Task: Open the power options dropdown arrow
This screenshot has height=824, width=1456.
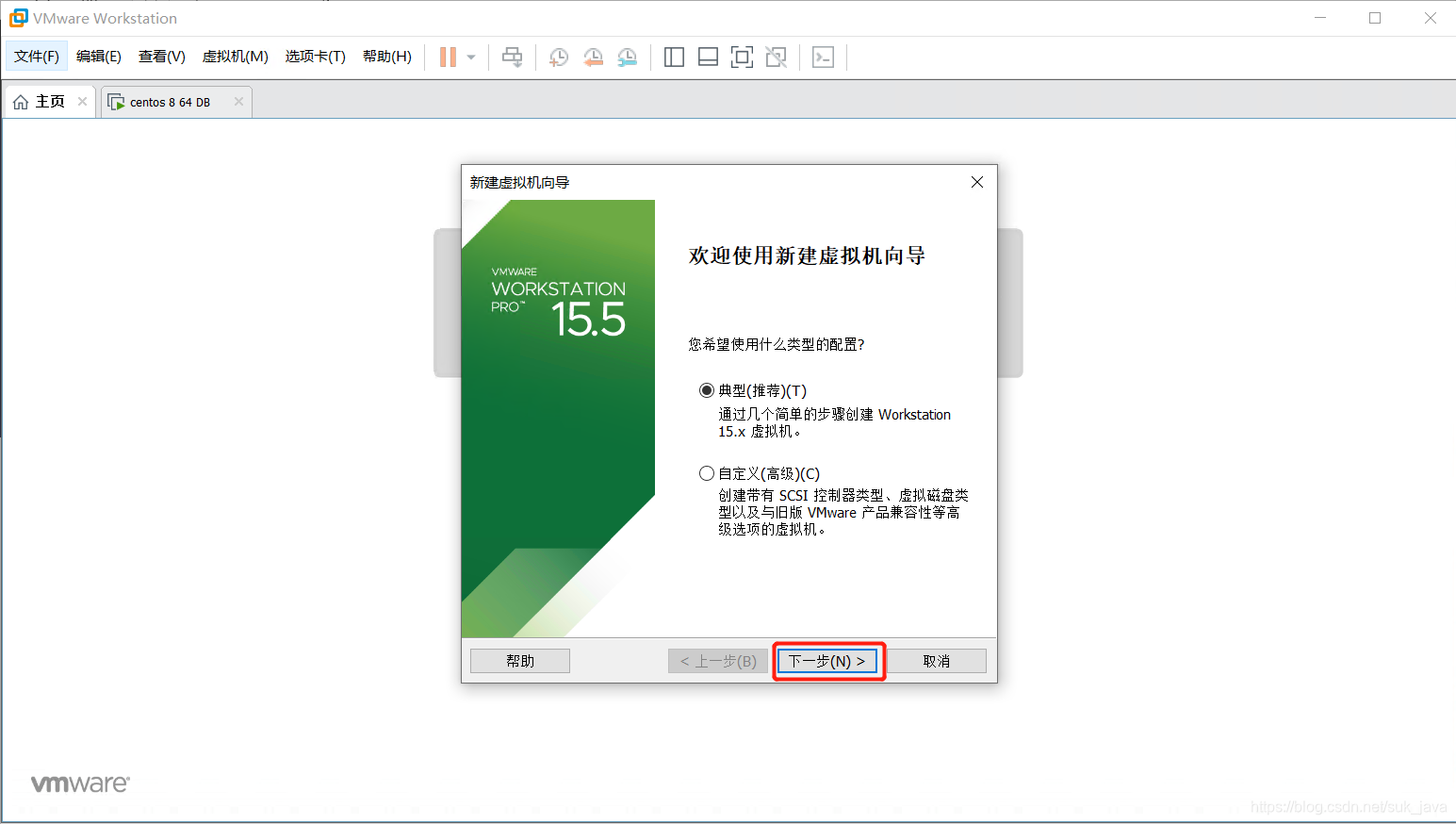Action: point(471,58)
